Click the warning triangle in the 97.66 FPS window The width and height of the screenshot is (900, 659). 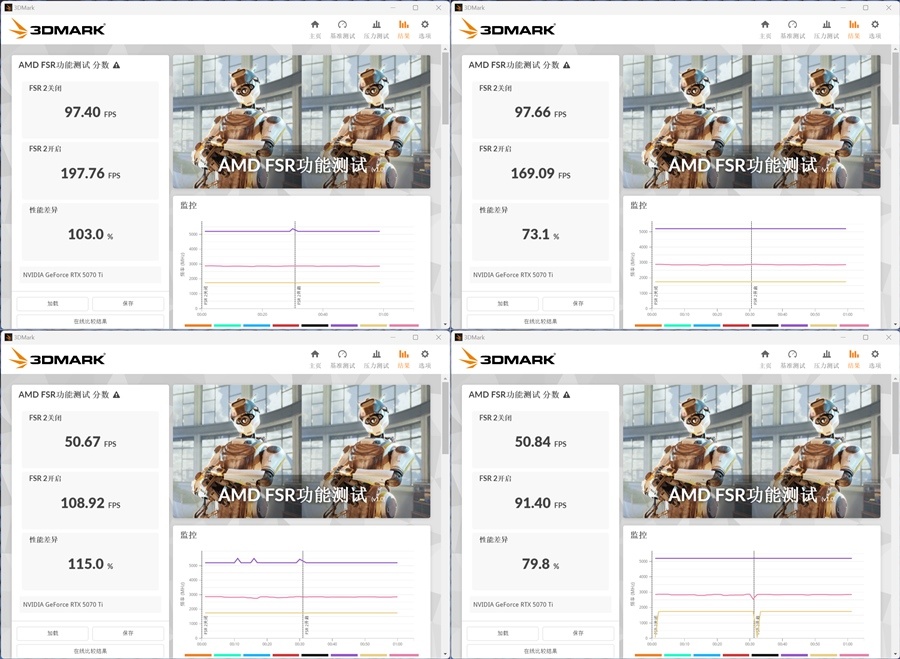click(567, 65)
